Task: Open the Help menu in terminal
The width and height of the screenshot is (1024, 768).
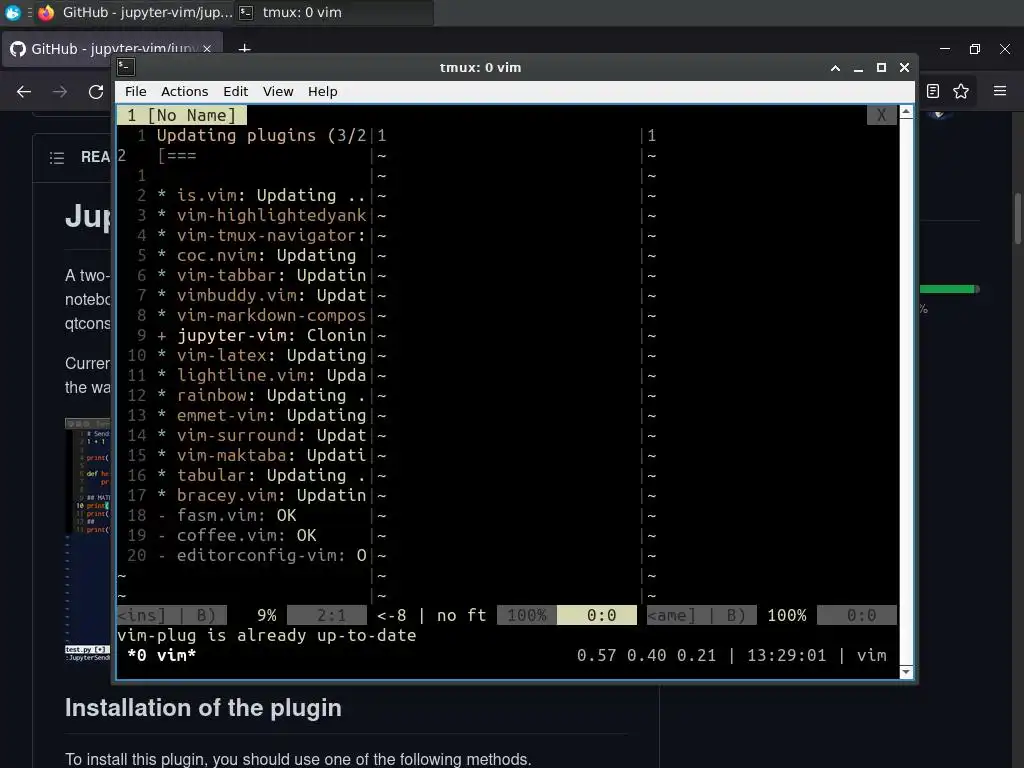Action: [x=323, y=91]
